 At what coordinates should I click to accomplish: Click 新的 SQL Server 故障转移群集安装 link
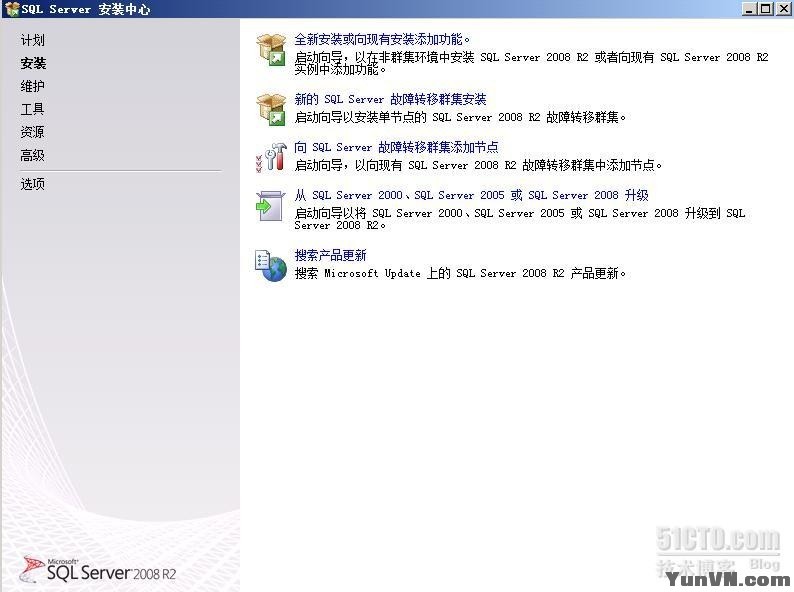(390, 99)
